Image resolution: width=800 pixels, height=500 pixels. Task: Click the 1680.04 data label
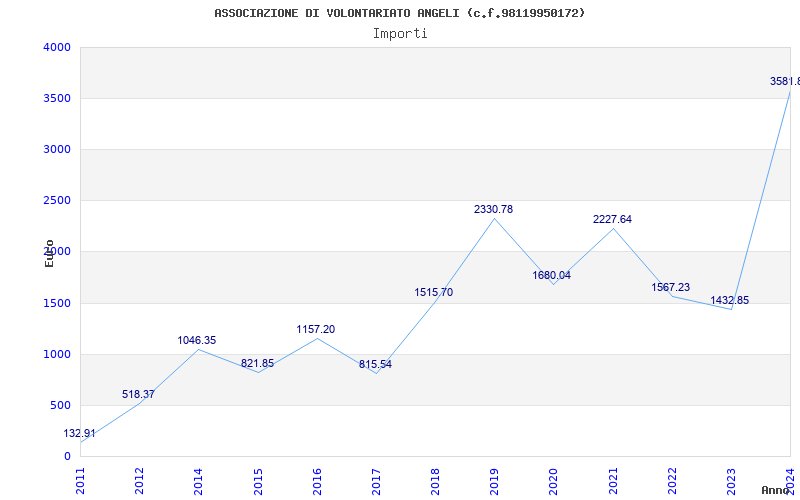(552, 276)
